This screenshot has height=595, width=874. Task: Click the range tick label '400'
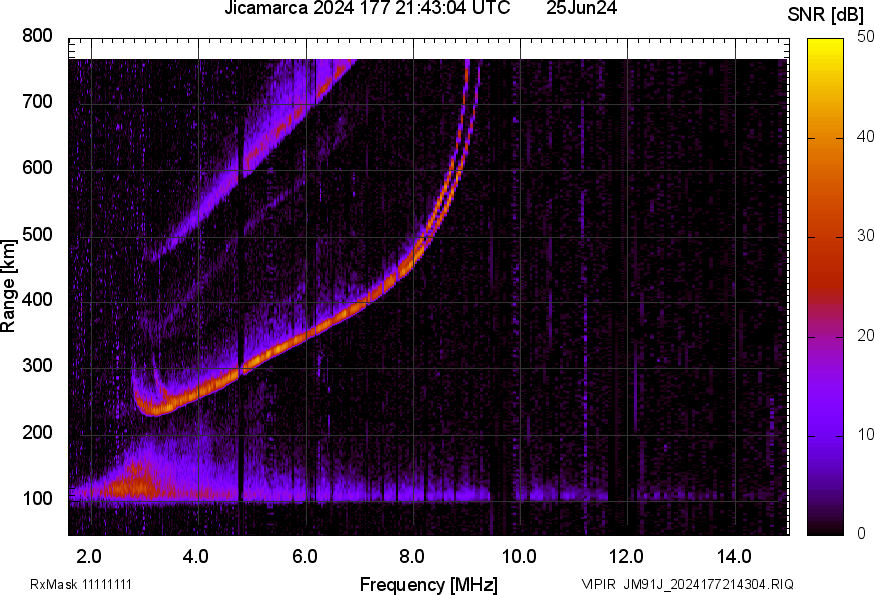coord(37,299)
